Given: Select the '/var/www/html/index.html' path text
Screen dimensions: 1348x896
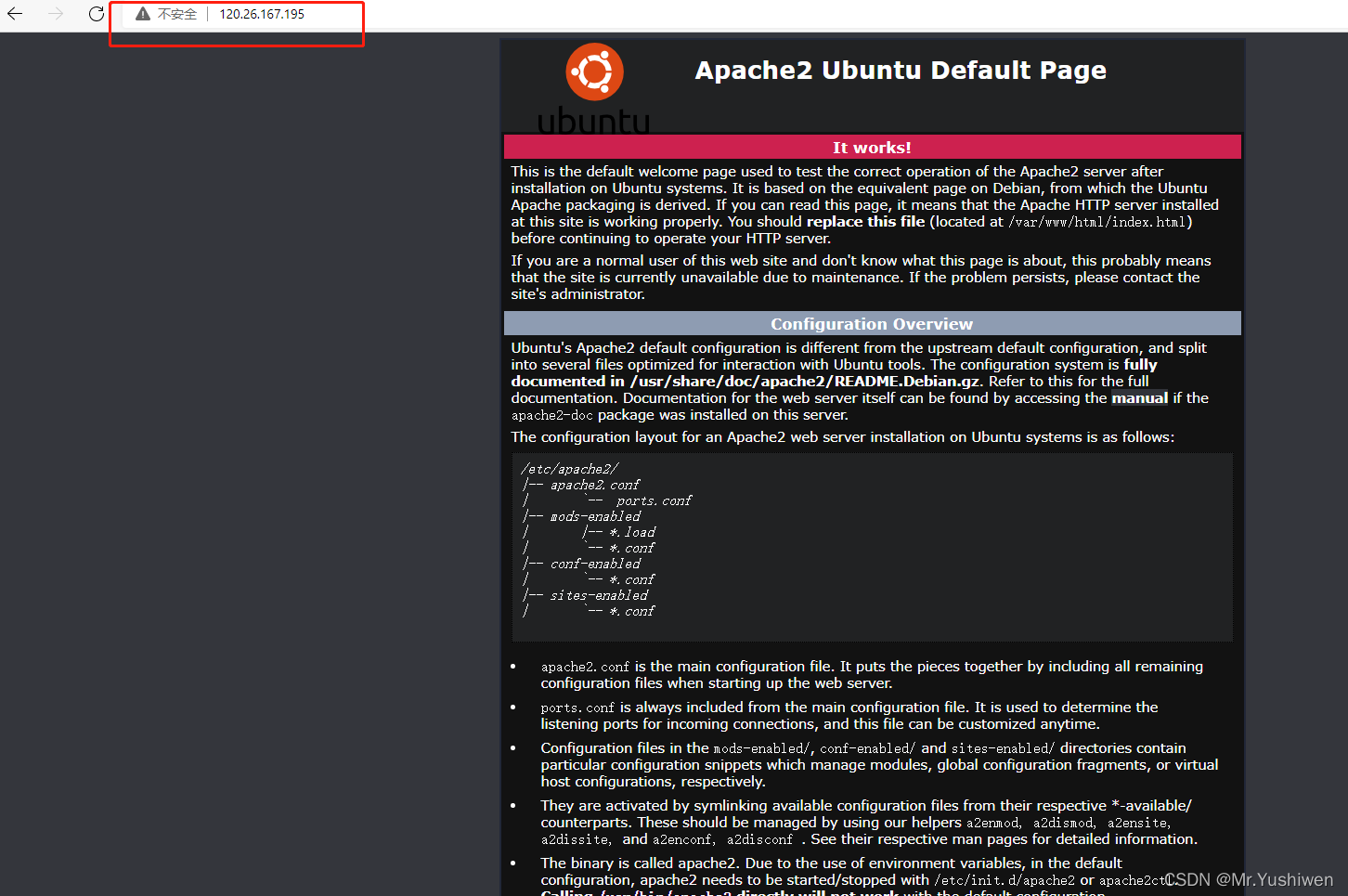Looking at the screenshot, I should click(1097, 222).
